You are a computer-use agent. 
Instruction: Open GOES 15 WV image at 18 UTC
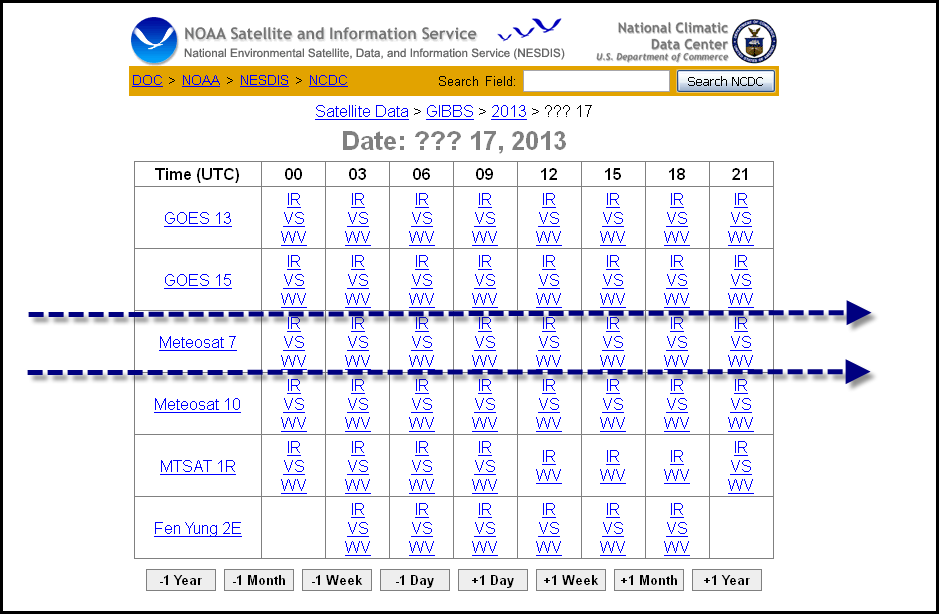[677, 299]
